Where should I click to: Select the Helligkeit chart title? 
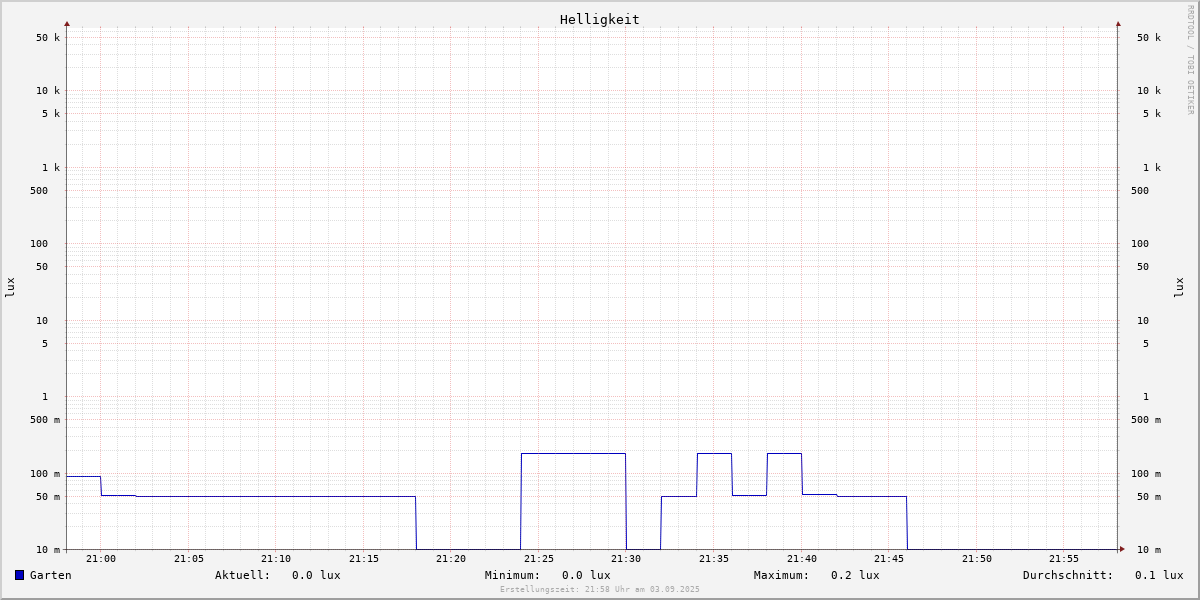coord(600,19)
